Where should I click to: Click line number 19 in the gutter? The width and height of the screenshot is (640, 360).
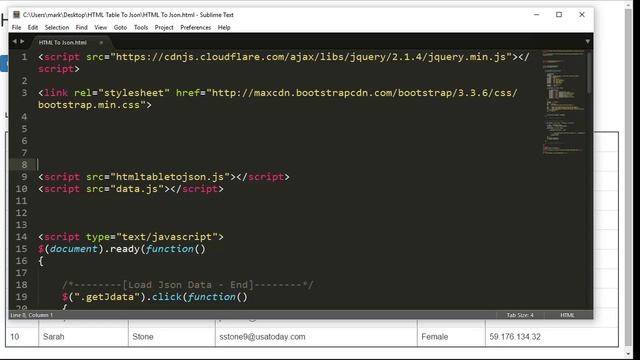click(x=21, y=297)
